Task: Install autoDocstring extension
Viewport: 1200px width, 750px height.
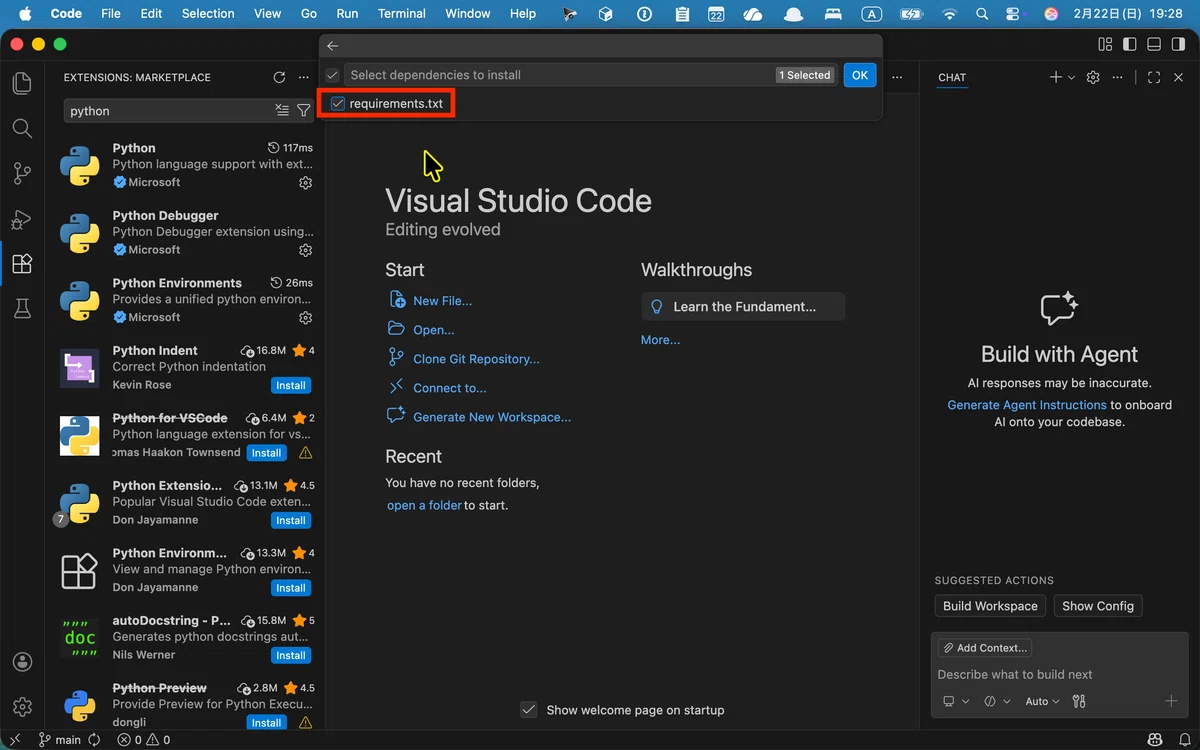Action: (x=291, y=655)
